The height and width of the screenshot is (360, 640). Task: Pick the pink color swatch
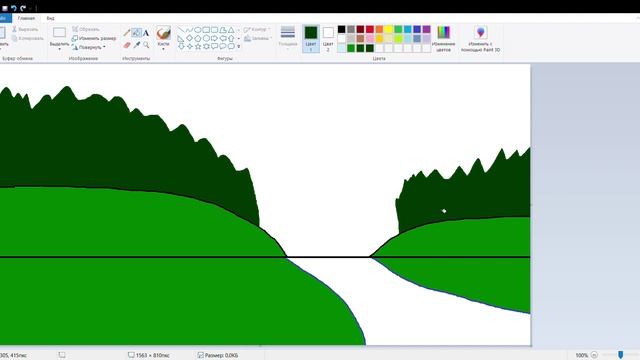point(370,38)
